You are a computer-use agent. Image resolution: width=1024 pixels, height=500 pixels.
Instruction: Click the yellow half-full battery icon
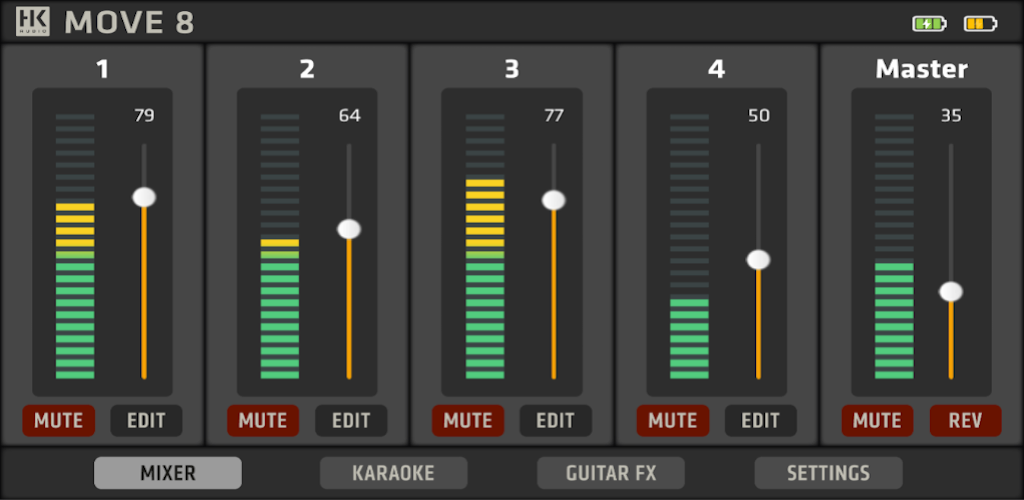point(981,24)
